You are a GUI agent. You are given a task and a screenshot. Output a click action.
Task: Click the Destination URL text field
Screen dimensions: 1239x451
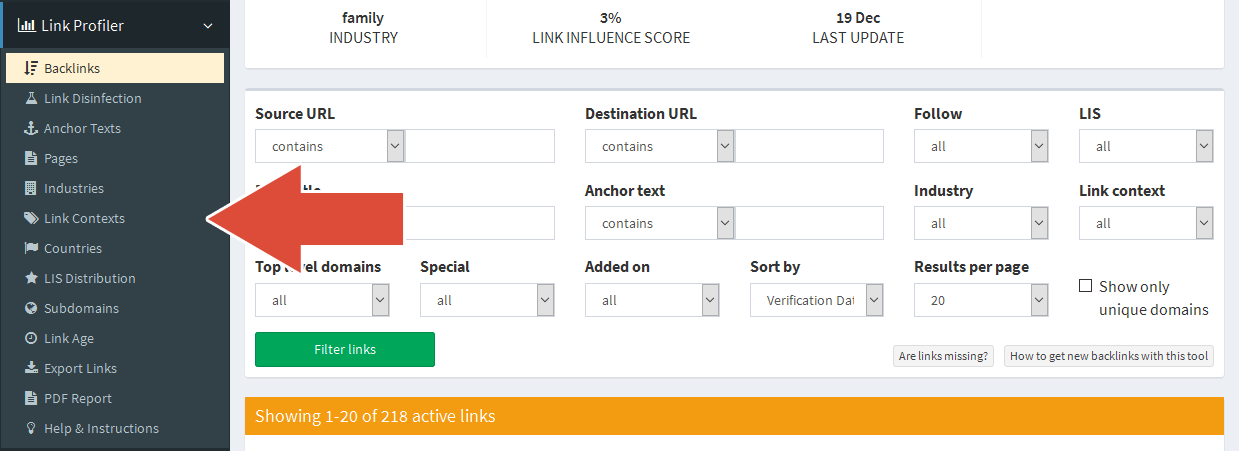(x=810, y=146)
